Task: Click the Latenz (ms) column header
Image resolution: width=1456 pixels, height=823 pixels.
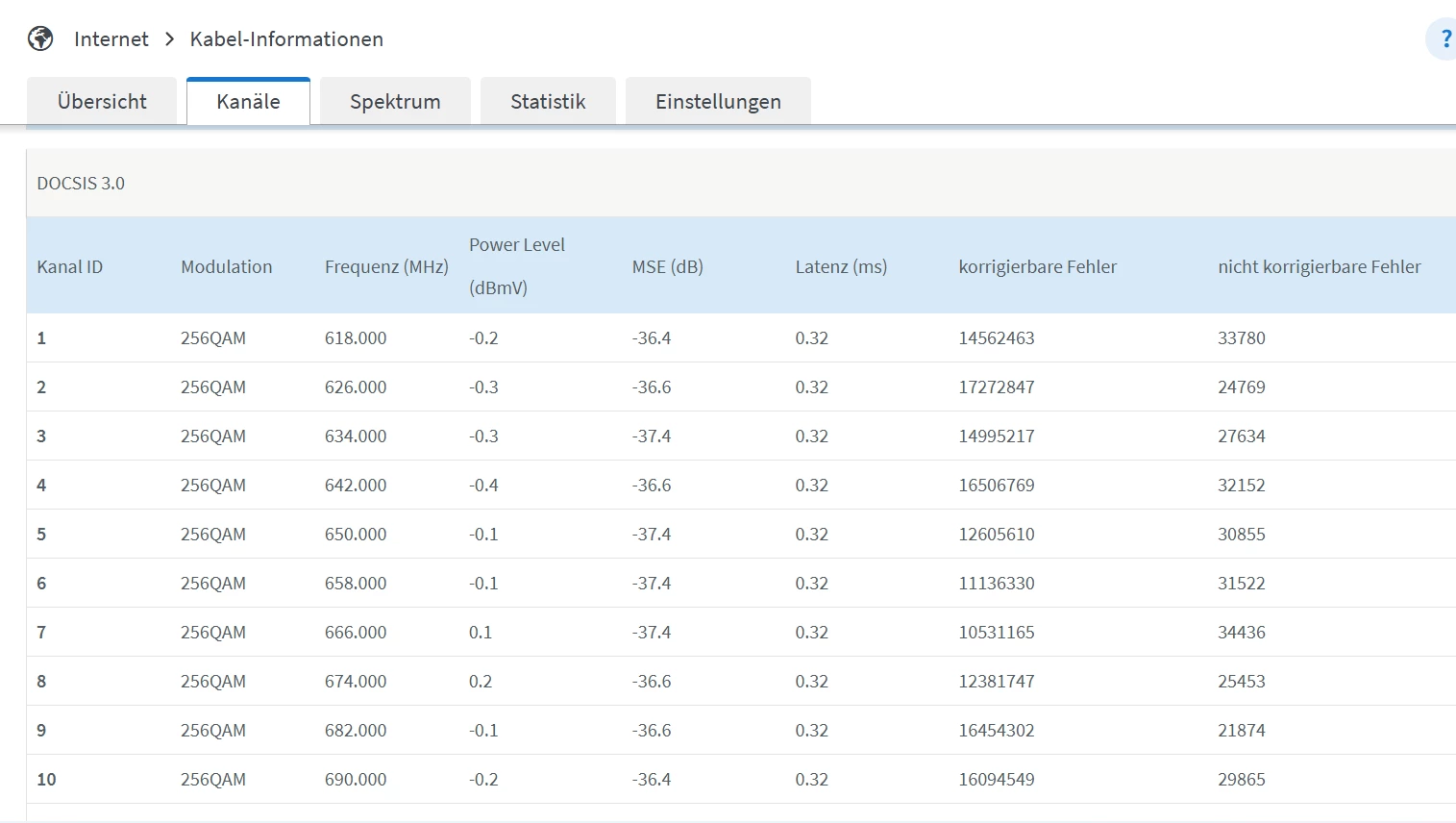Action: click(841, 267)
